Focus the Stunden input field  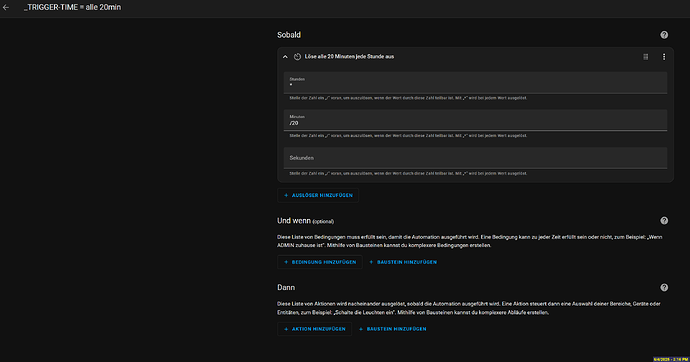coord(475,83)
